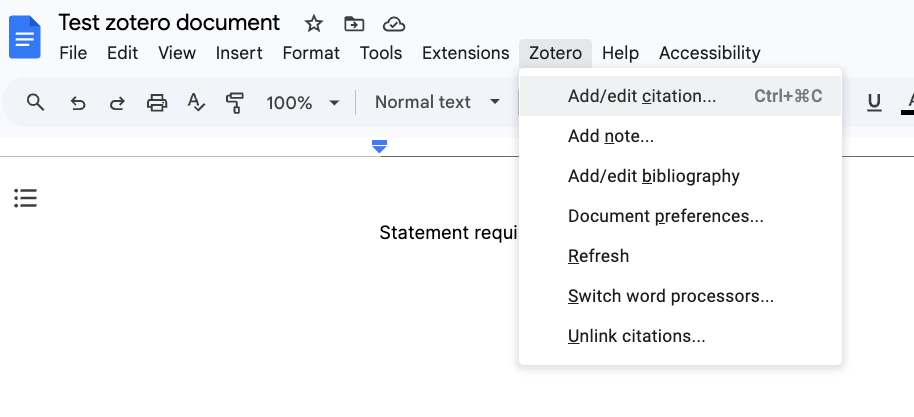Choose Add/edit citation from Zotero menu
Image resolution: width=914 pixels, height=417 pixels.
pos(680,96)
